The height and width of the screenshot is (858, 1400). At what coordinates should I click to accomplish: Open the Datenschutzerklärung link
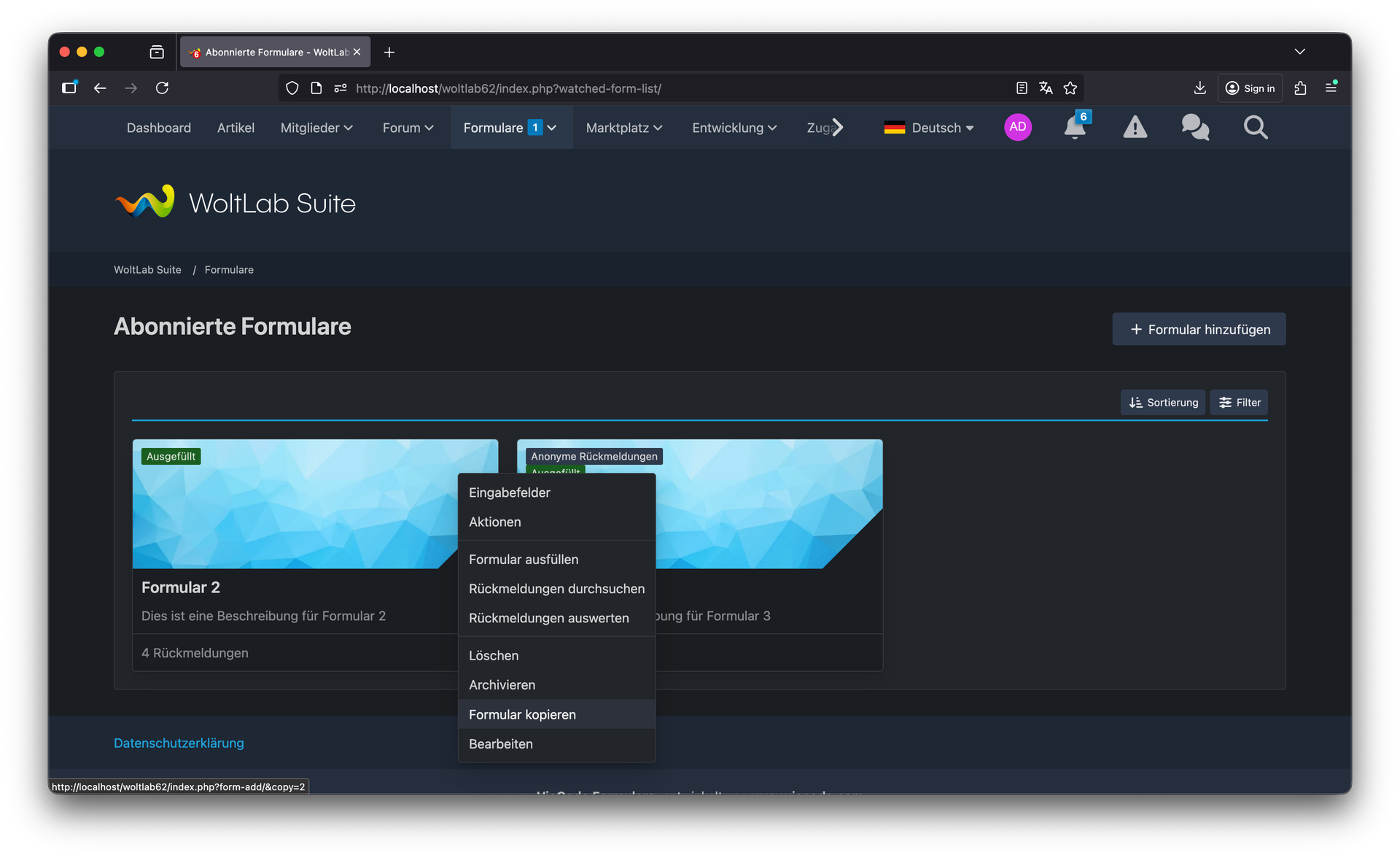179,743
